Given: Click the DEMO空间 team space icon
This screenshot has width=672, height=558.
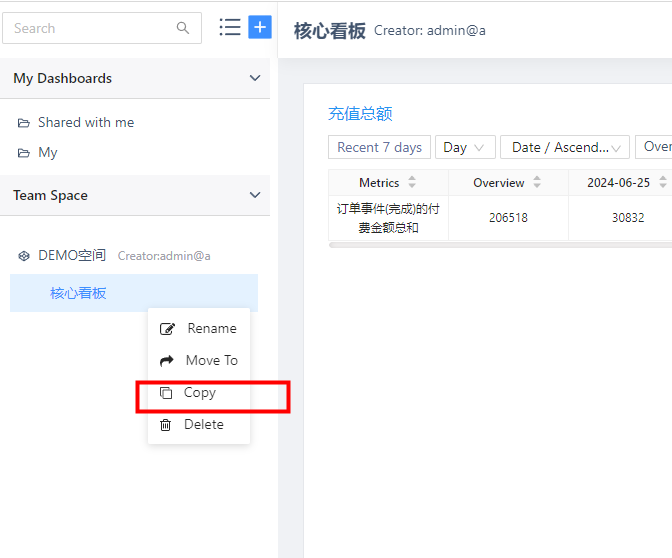Looking at the screenshot, I should tap(25, 256).
